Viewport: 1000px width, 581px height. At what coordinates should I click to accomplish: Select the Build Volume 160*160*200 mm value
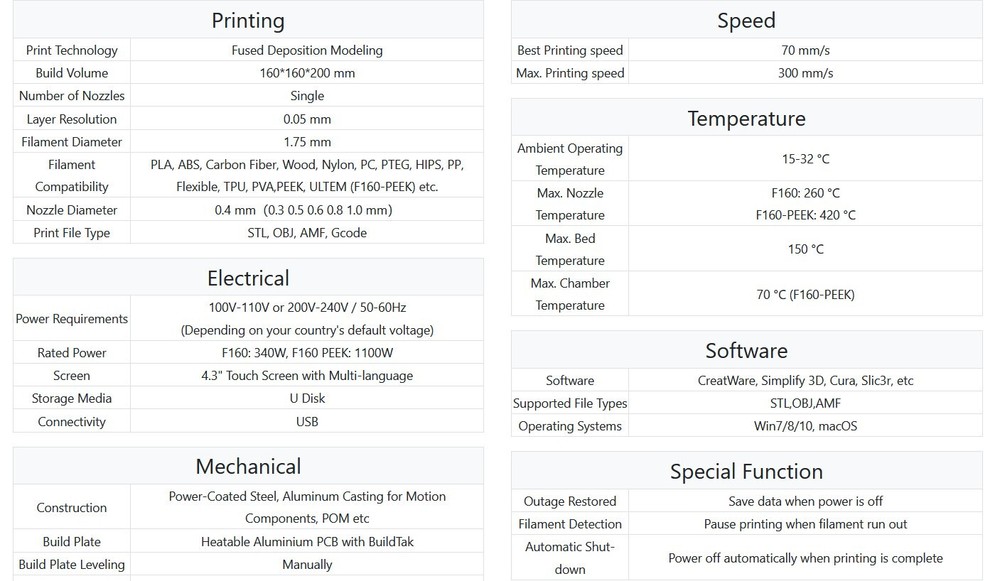pos(307,73)
